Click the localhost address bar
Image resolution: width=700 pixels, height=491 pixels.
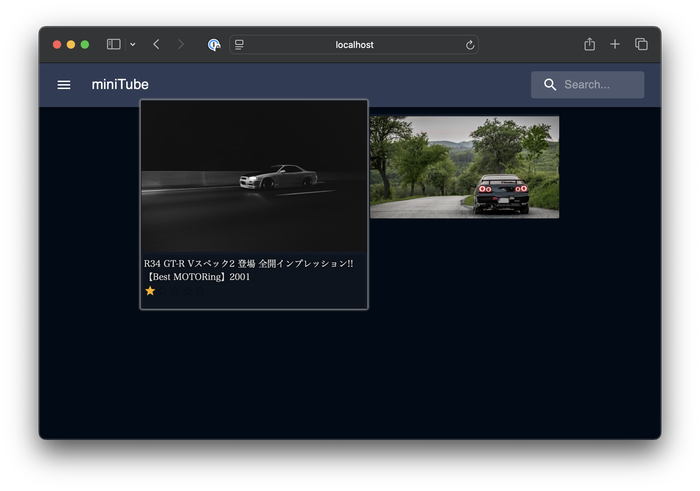[x=354, y=45]
